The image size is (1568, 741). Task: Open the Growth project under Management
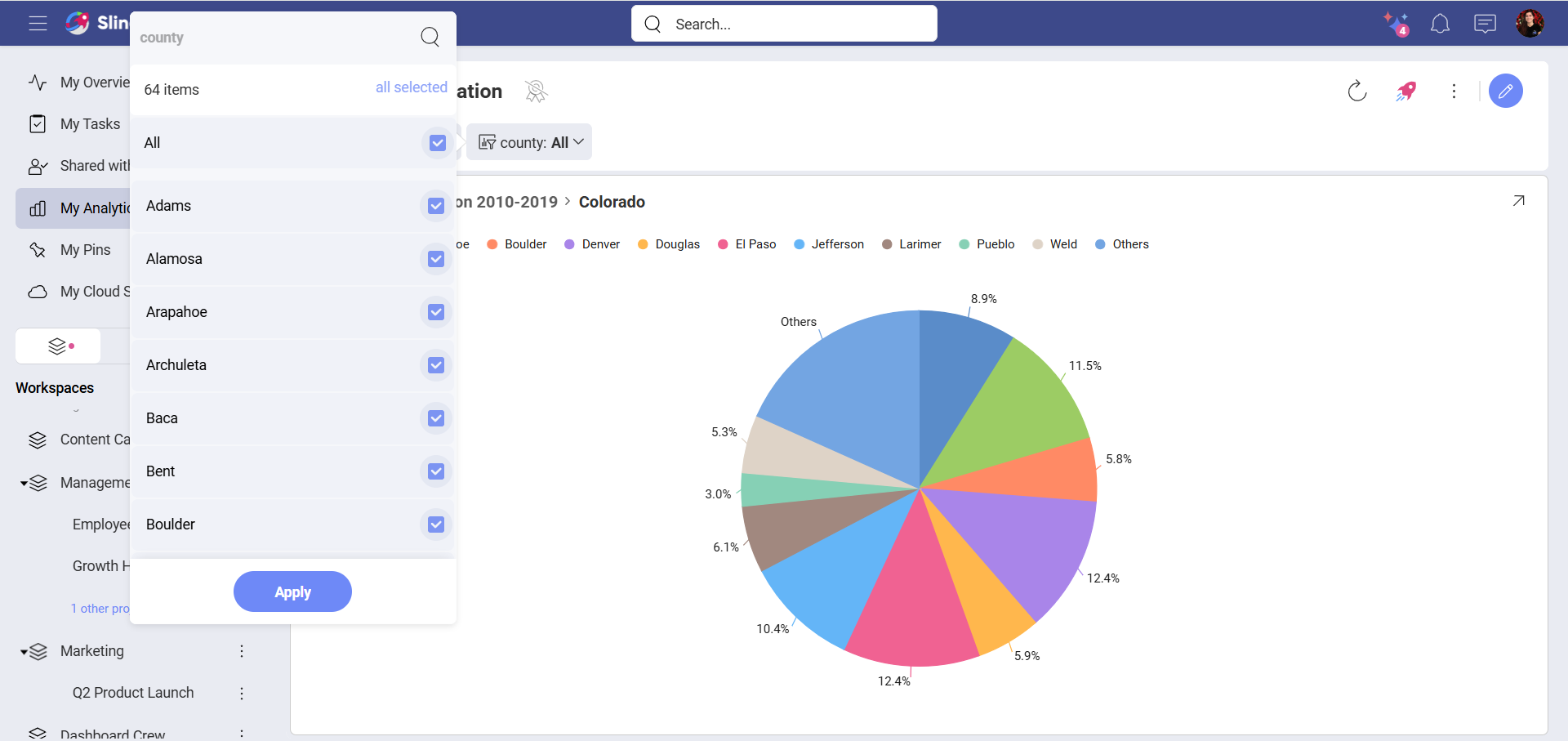click(x=101, y=566)
